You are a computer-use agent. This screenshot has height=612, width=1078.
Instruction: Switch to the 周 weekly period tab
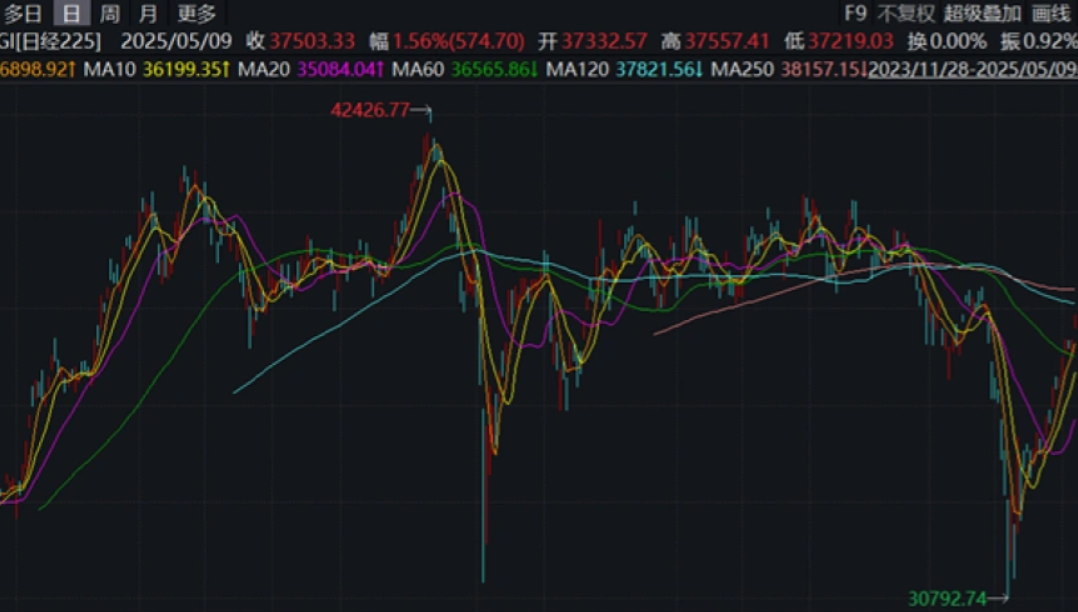pos(110,14)
